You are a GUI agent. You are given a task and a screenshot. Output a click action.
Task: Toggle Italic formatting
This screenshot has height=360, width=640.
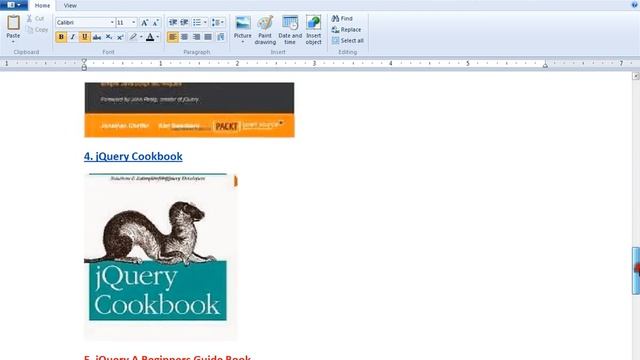[73, 37]
